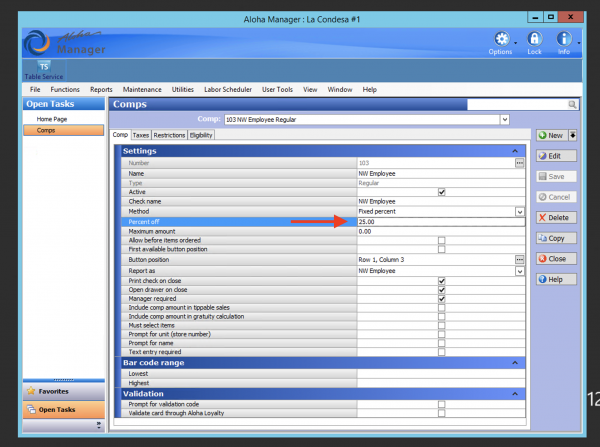Enable Prompt for unit (store number) checkbox
This screenshot has width=600, height=447.
coord(442,334)
